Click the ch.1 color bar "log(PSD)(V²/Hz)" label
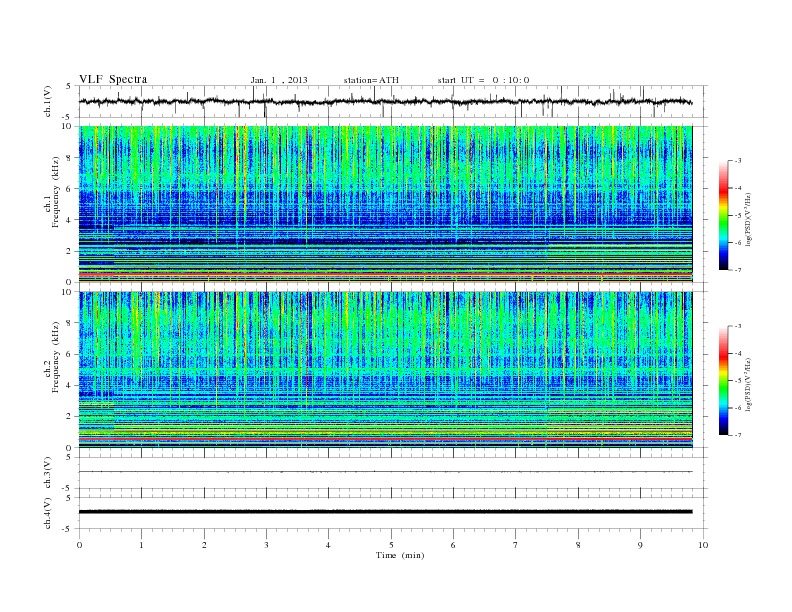This screenshot has width=792, height=612. pyautogui.click(x=748, y=219)
